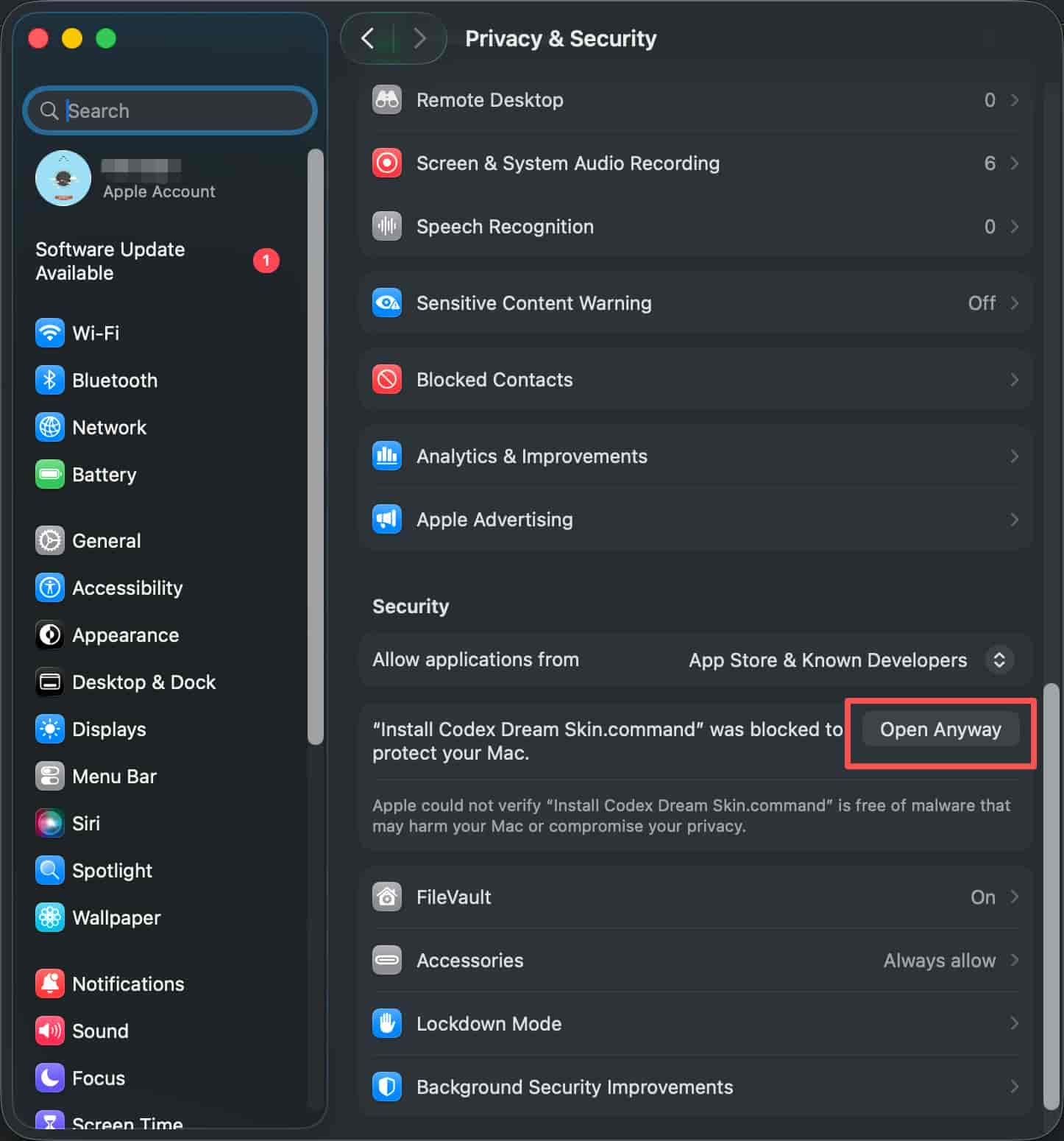Click the Desktop & Dock icon
This screenshot has width=1064, height=1141.
point(50,682)
